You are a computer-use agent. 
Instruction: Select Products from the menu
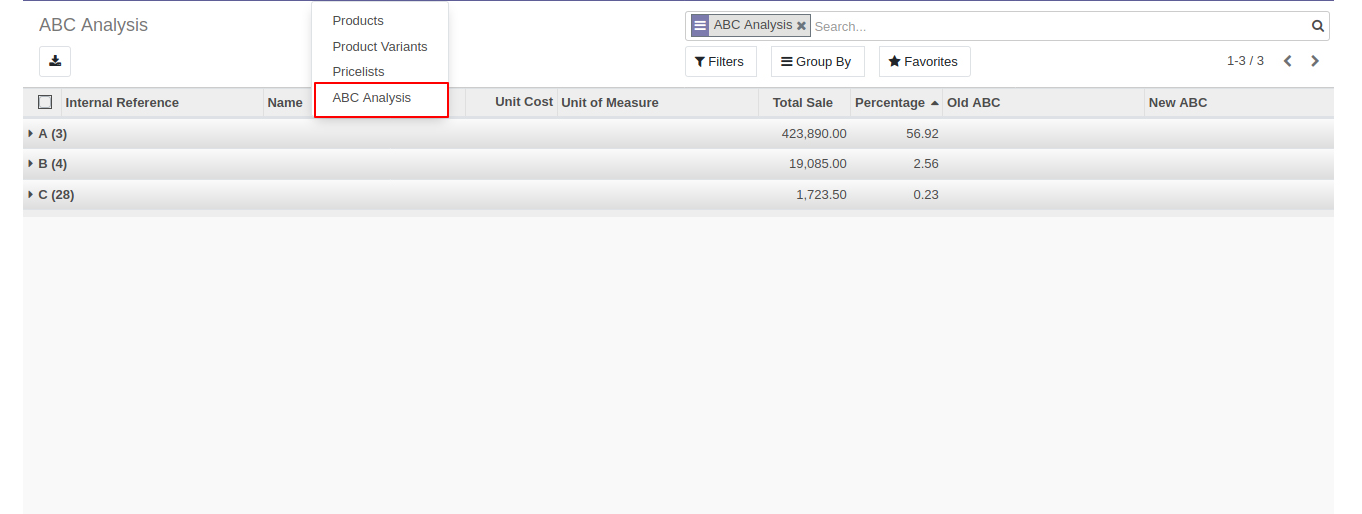(x=358, y=20)
